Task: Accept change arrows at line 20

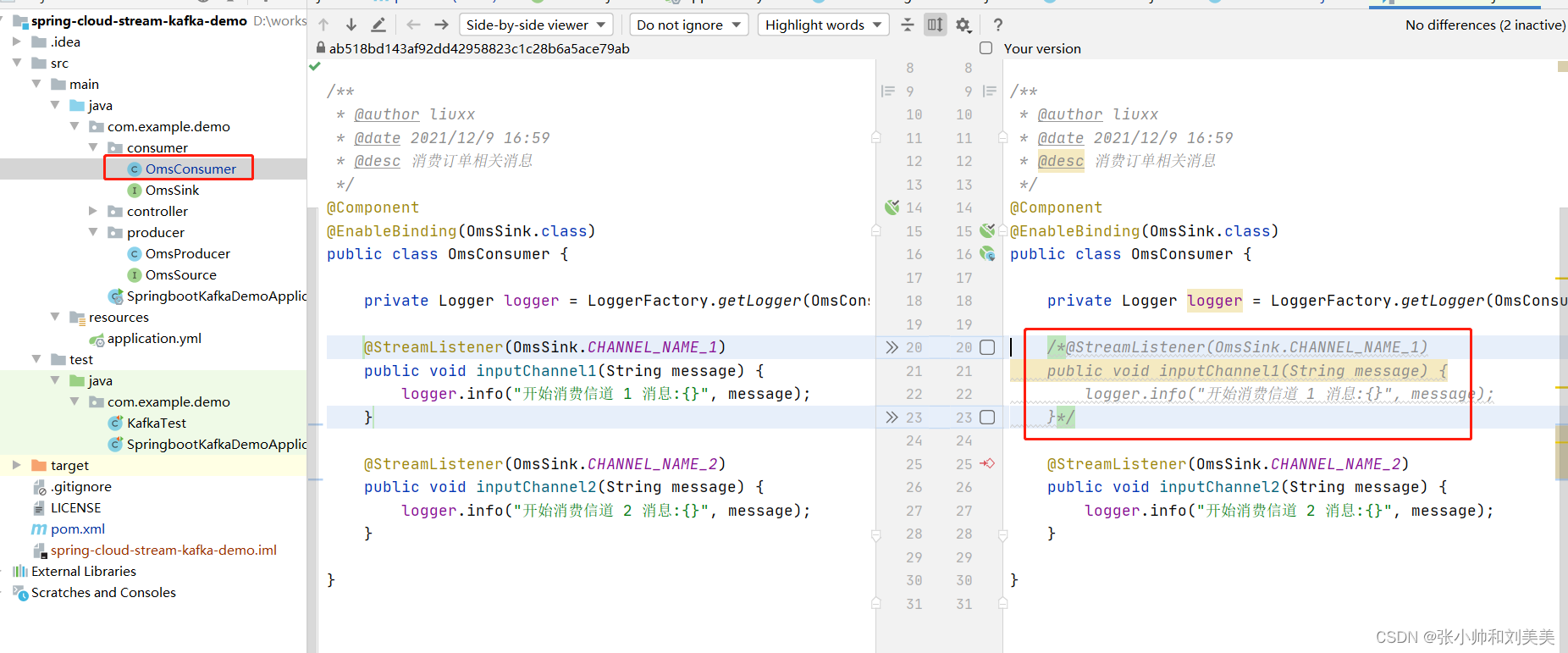Action: click(892, 347)
